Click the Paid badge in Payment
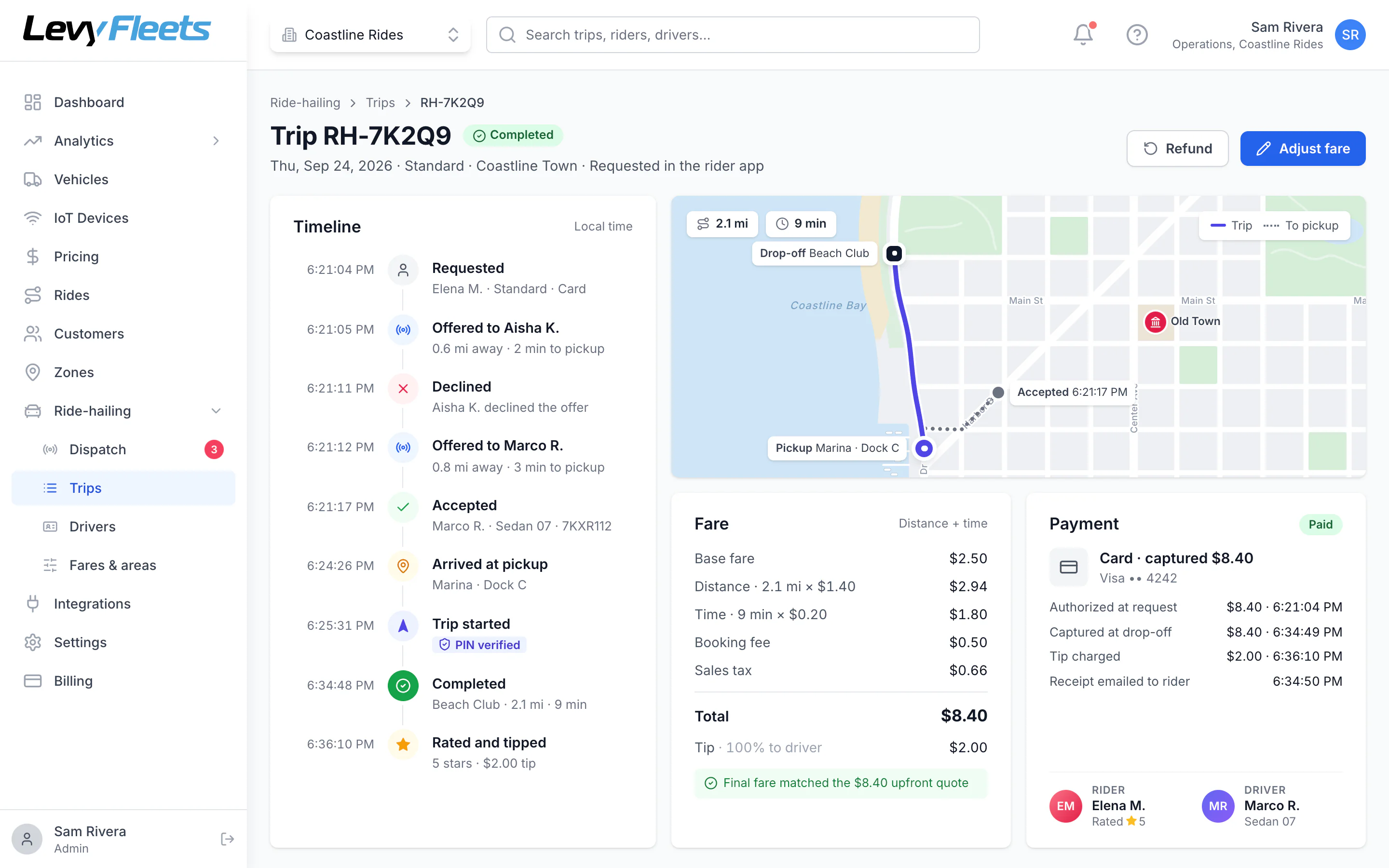The height and width of the screenshot is (868, 1389). click(x=1320, y=524)
